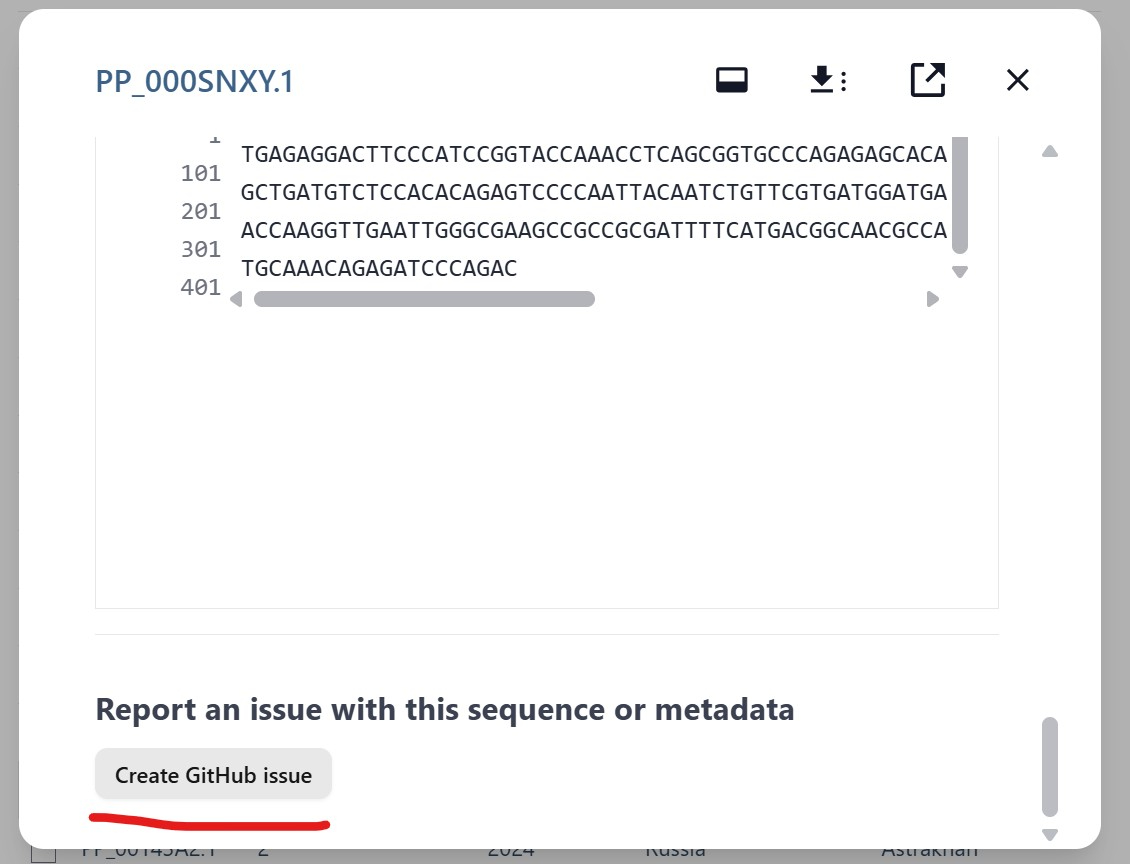Screen dimensions: 1130x864
Task: Click the dialog's bottom scroll-down arrow
Action: (x=1049, y=834)
